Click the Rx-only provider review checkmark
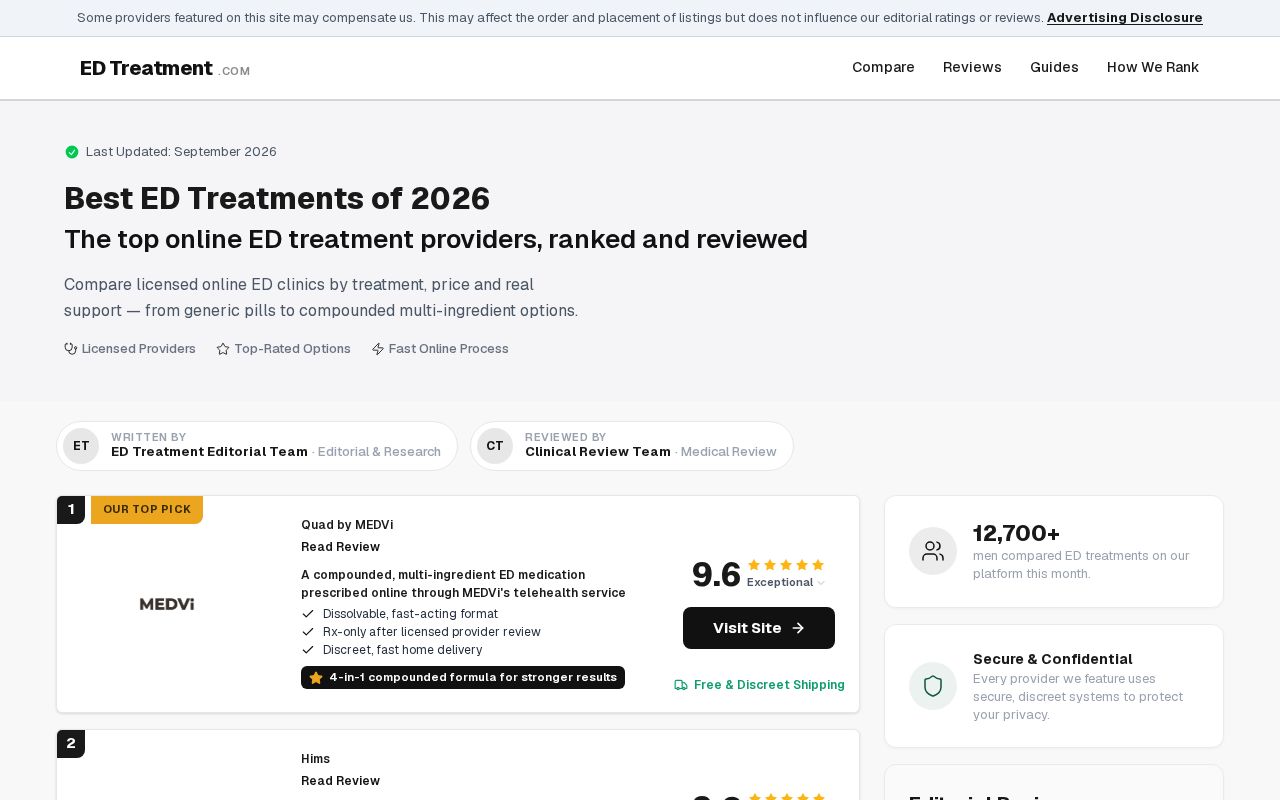 tap(308, 632)
